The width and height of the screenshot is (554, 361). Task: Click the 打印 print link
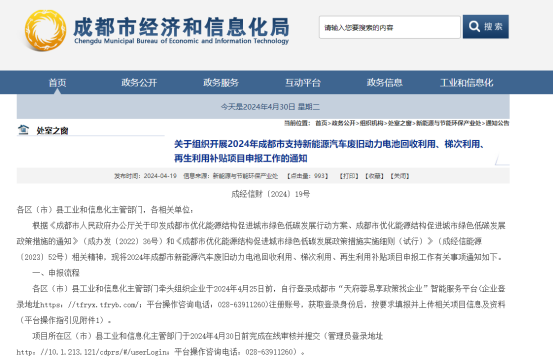349,176
